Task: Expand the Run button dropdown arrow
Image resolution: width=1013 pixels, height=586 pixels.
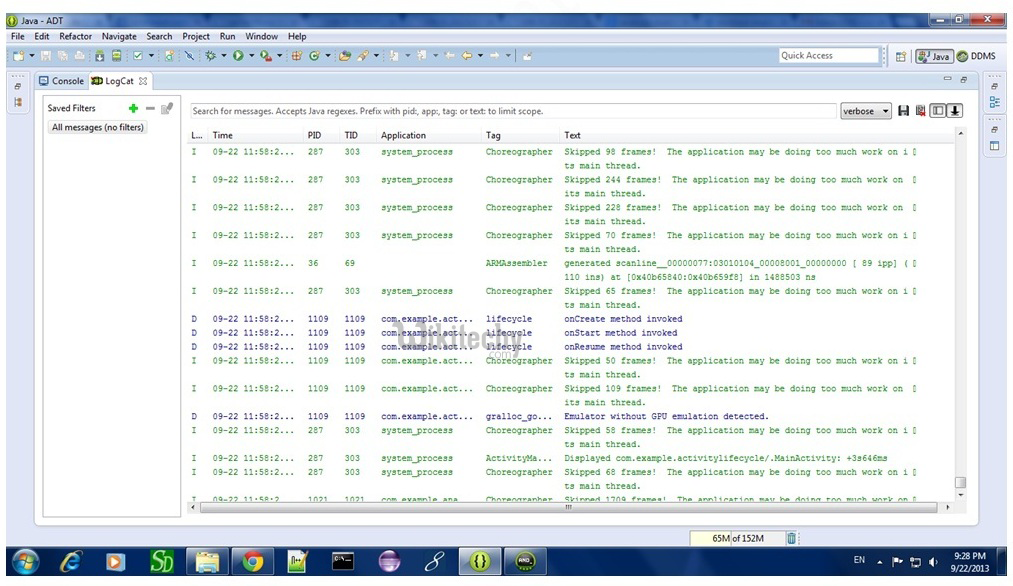Action: (251, 56)
